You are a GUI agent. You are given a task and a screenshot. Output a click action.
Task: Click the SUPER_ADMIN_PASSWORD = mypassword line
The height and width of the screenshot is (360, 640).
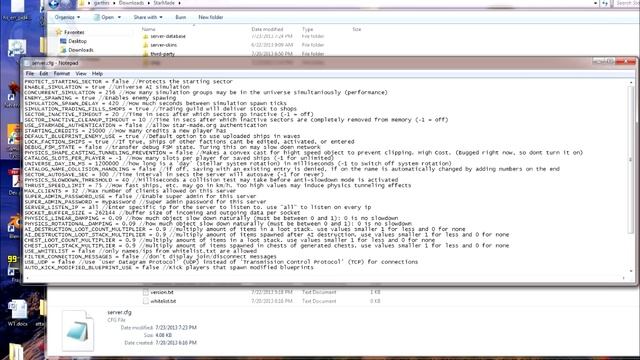coord(145,202)
